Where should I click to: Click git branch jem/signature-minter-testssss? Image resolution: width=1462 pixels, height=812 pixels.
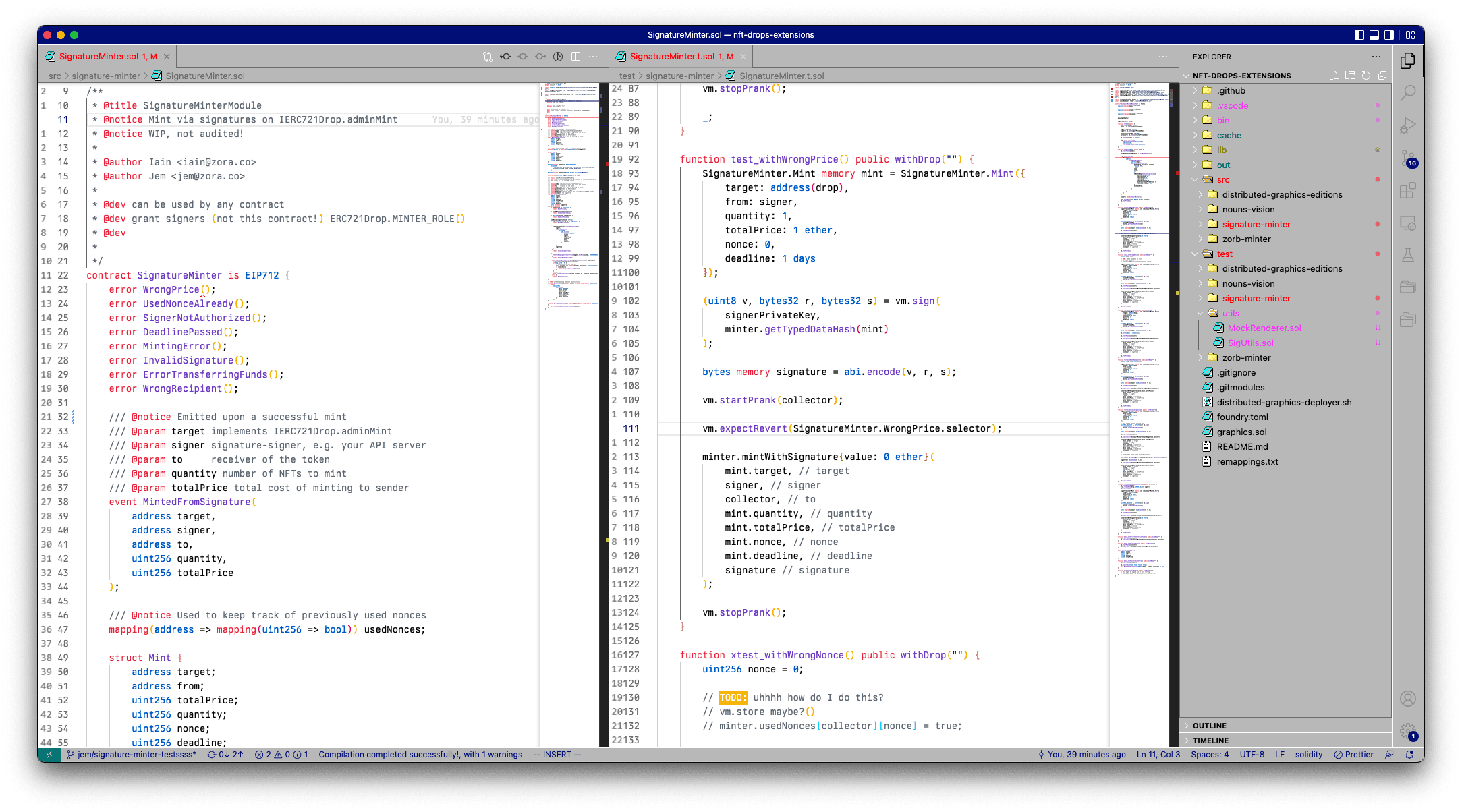132,755
